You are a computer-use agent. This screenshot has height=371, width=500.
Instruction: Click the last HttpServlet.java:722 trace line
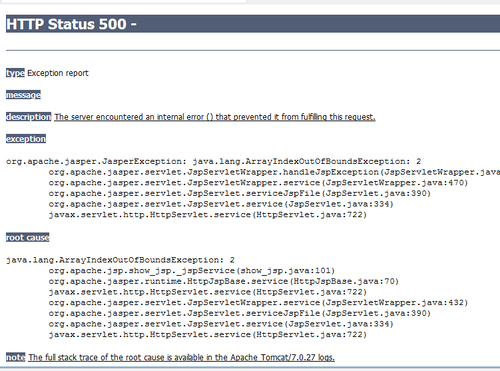(x=208, y=335)
